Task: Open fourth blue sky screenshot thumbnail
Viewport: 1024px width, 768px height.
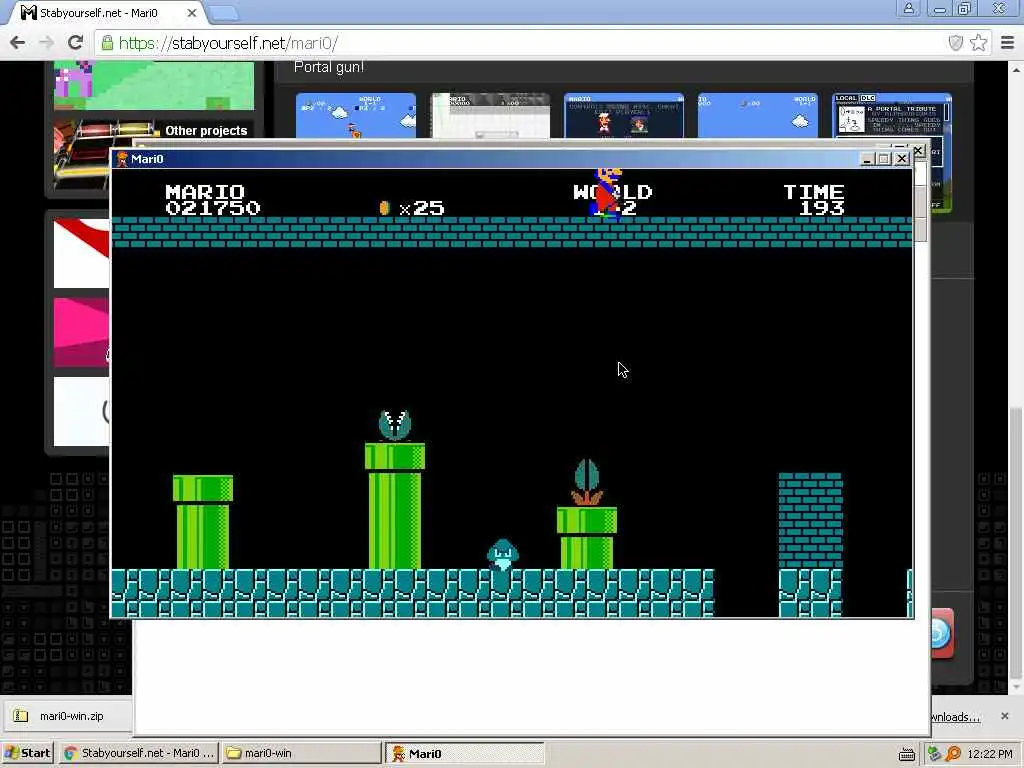Action: [x=758, y=116]
